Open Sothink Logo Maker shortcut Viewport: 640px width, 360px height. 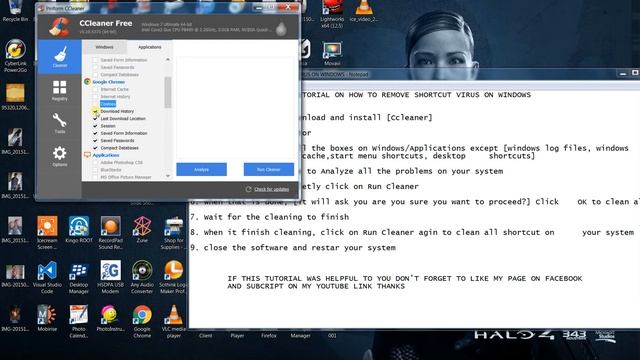tap(173, 277)
